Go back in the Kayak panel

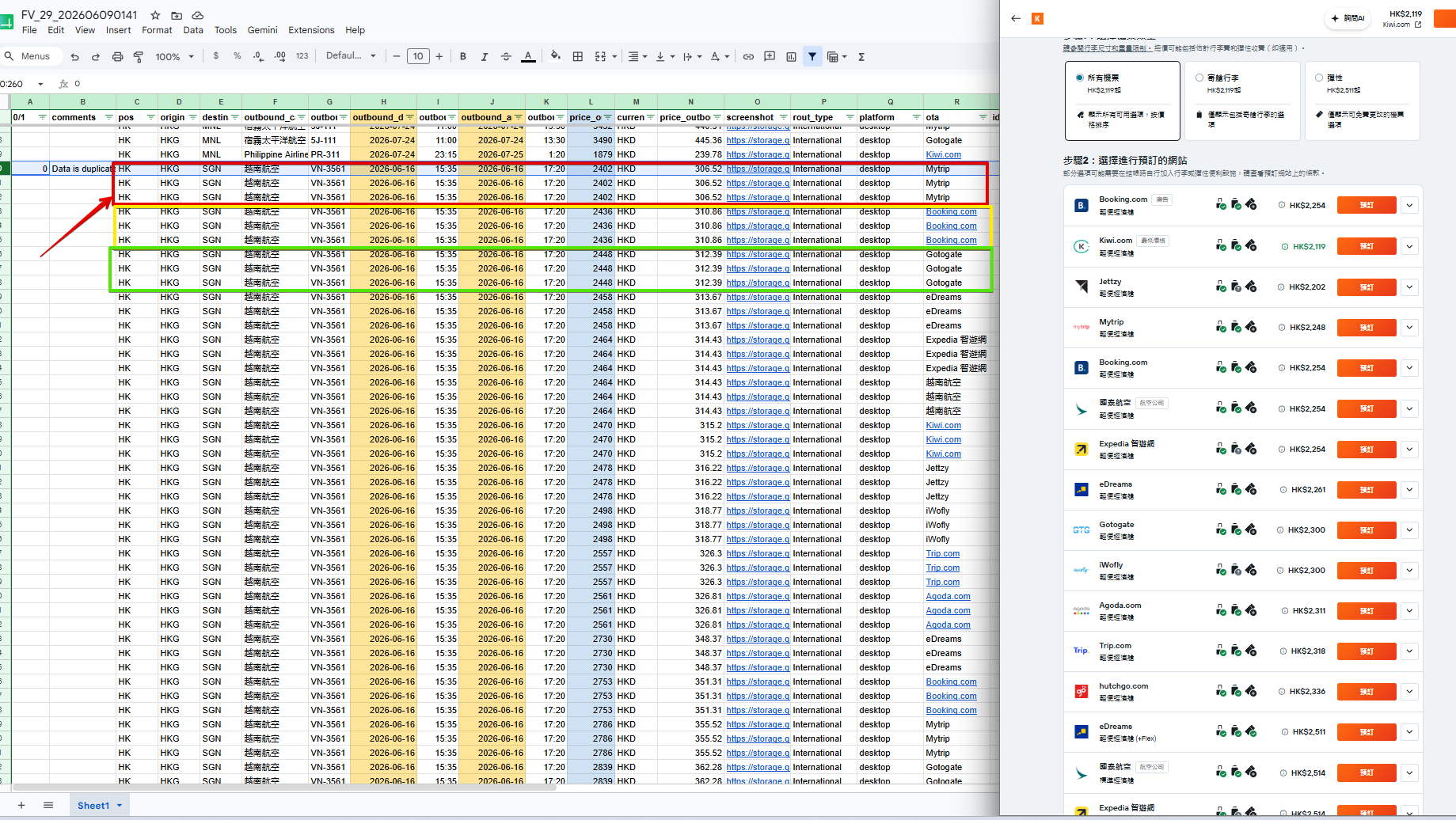(x=1016, y=18)
